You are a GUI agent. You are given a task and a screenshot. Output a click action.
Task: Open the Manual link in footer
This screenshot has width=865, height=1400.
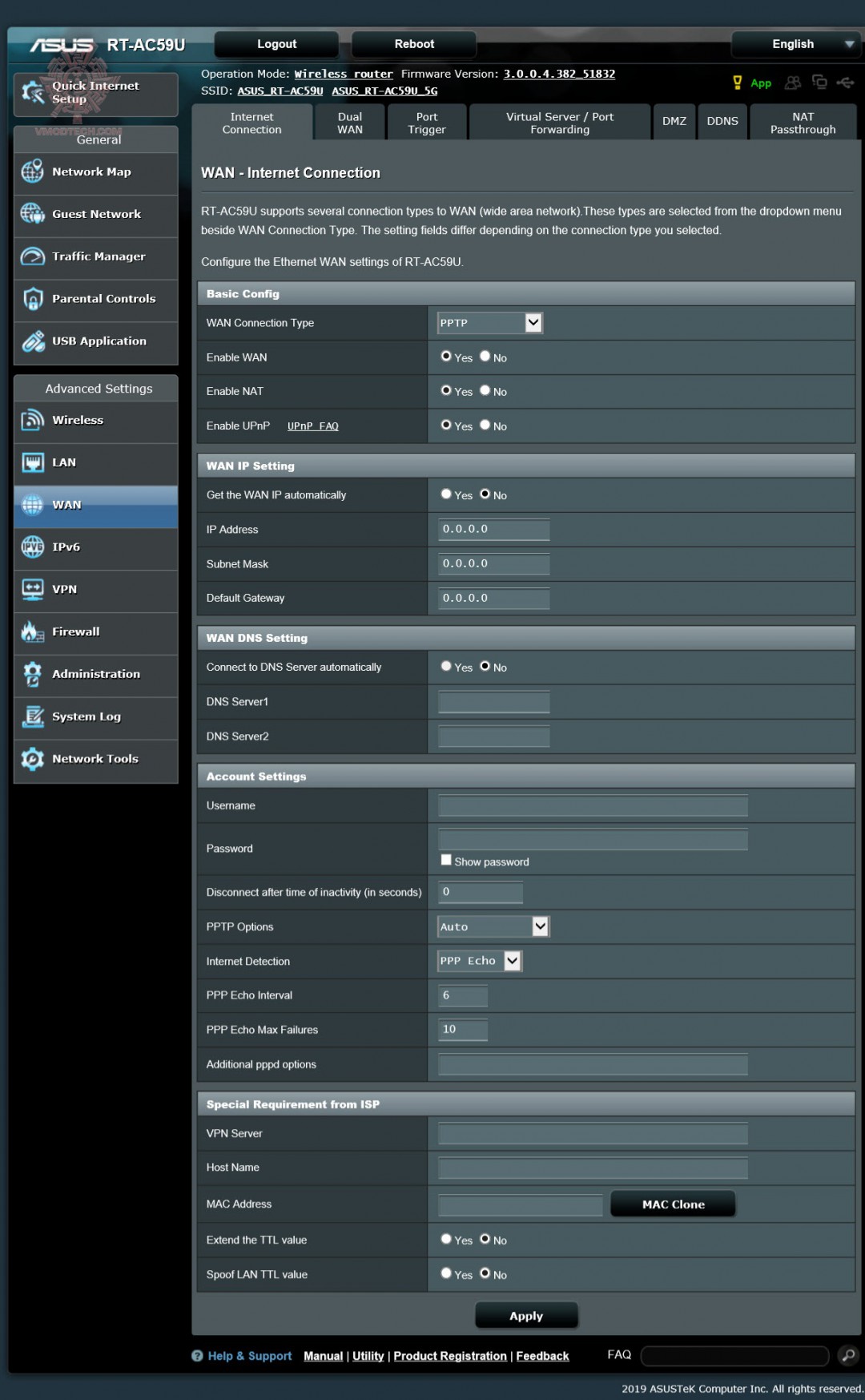click(324, 1356)
